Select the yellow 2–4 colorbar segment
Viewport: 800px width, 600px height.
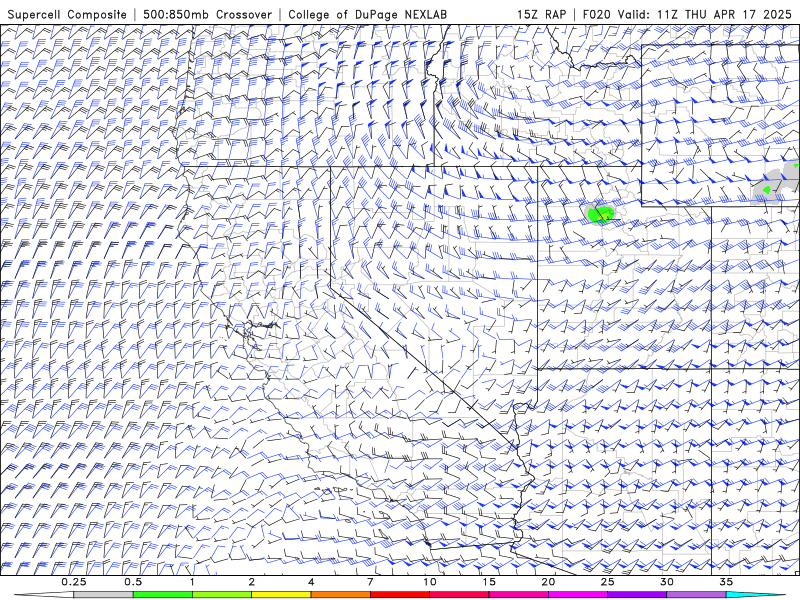point(281,595)
